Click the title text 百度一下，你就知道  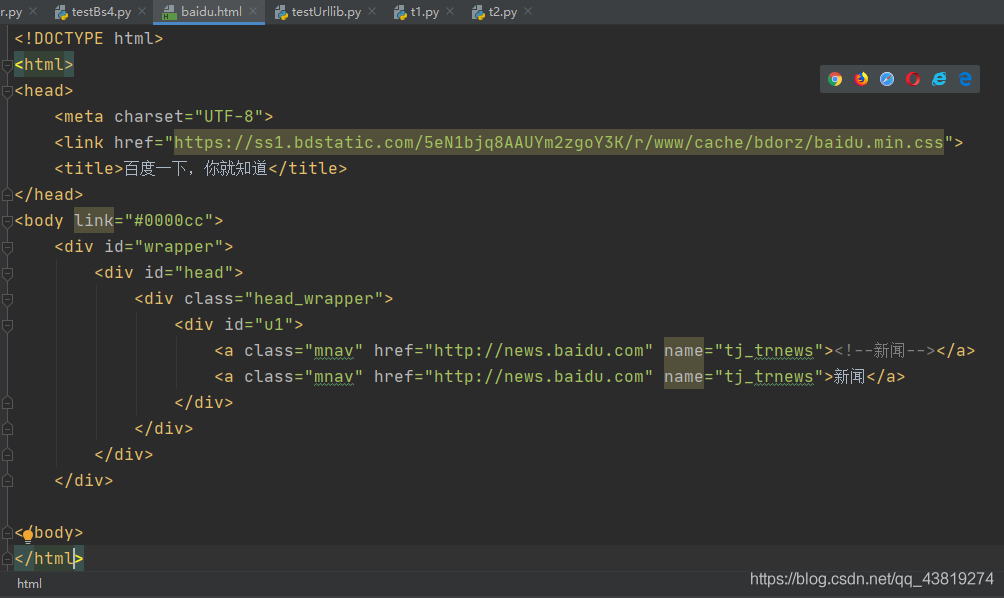pos(195,168)
